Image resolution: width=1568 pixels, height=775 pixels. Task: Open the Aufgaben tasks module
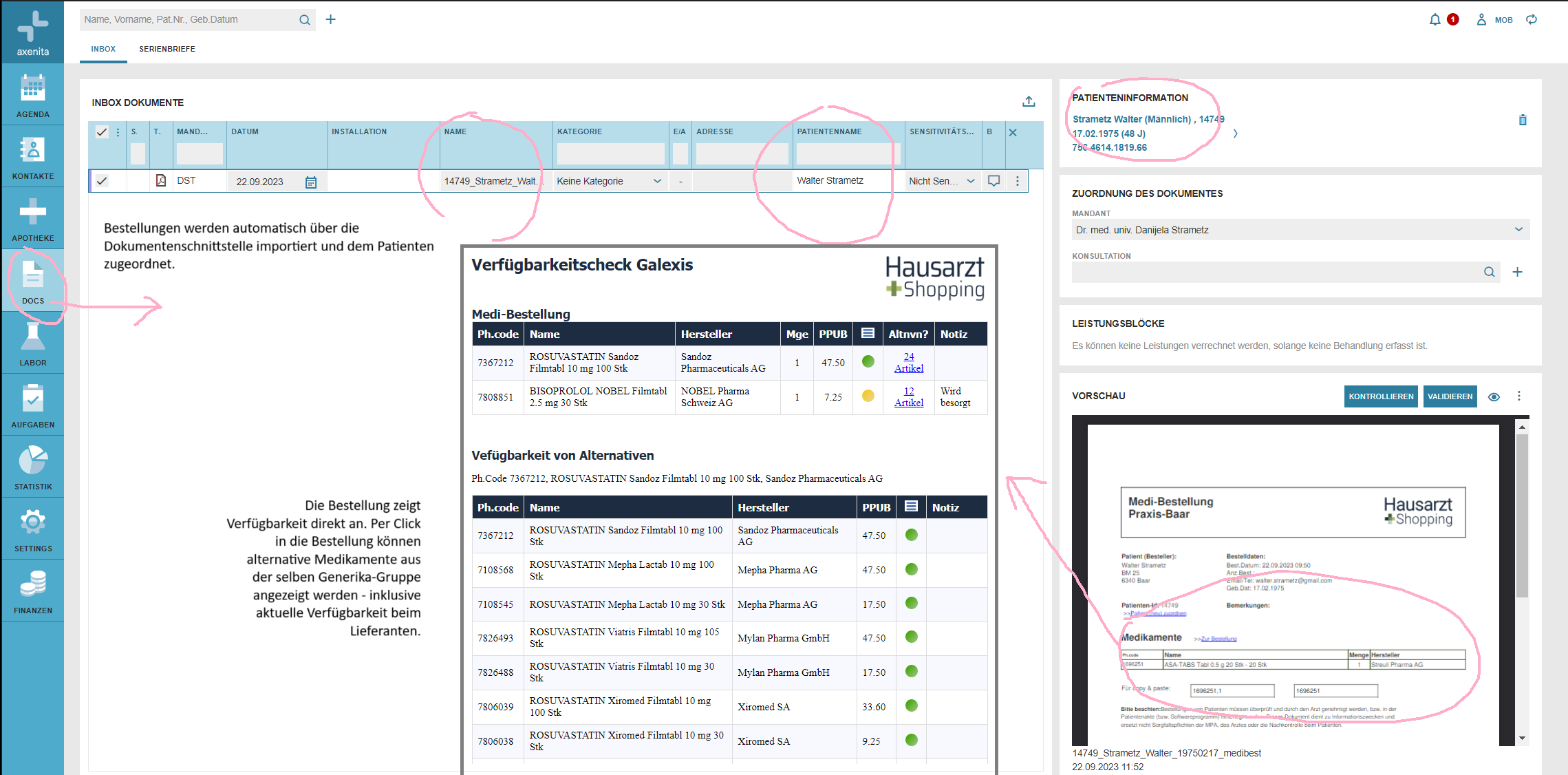pyautogui.click(x=32, y=405)
